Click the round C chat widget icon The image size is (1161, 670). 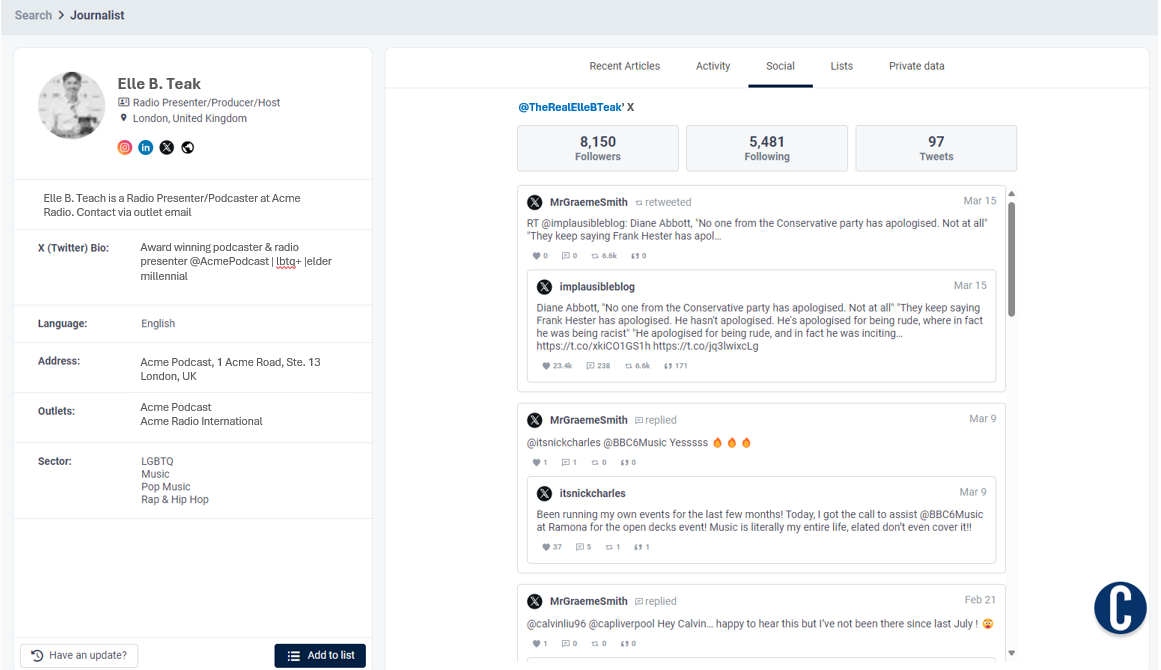(1119, 607)
